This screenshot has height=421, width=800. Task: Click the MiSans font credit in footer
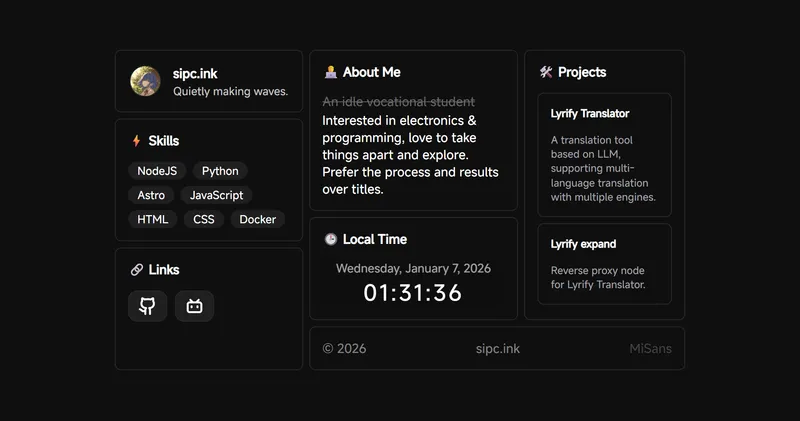pos(650,349)
